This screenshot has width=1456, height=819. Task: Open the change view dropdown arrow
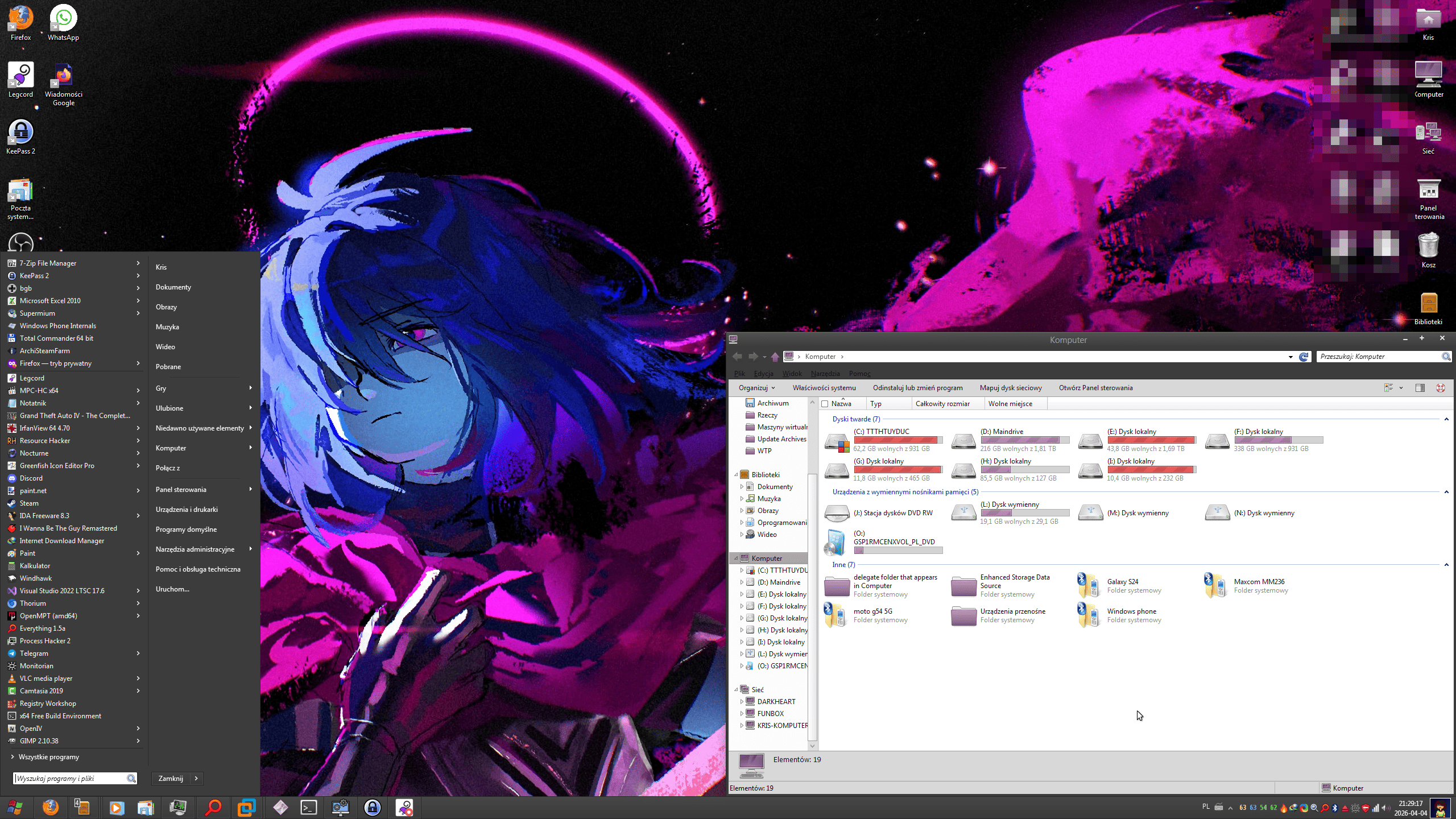(1401, 388)
